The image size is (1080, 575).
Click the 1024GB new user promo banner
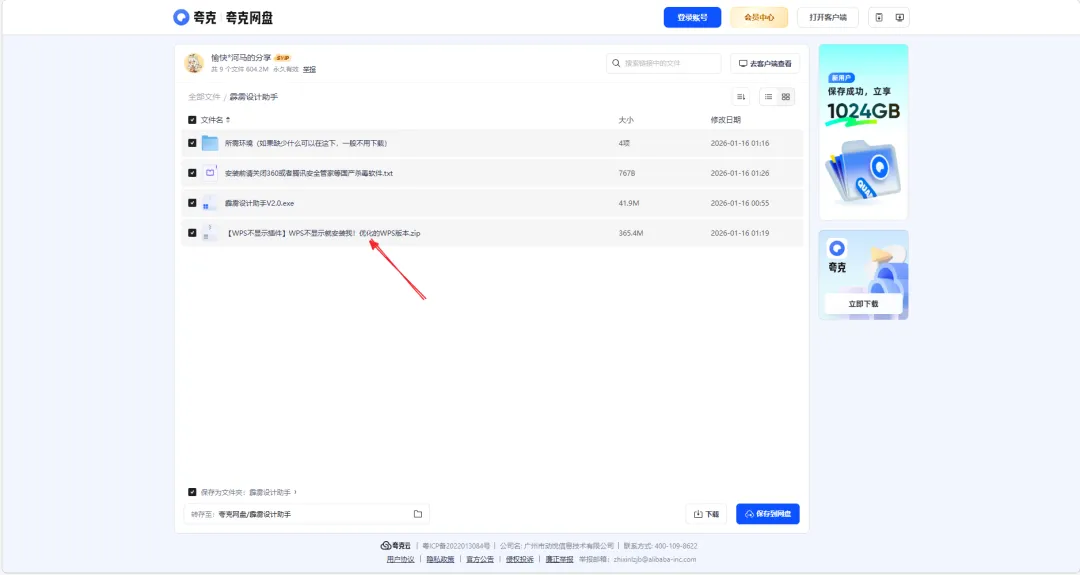tap(864, 132)
